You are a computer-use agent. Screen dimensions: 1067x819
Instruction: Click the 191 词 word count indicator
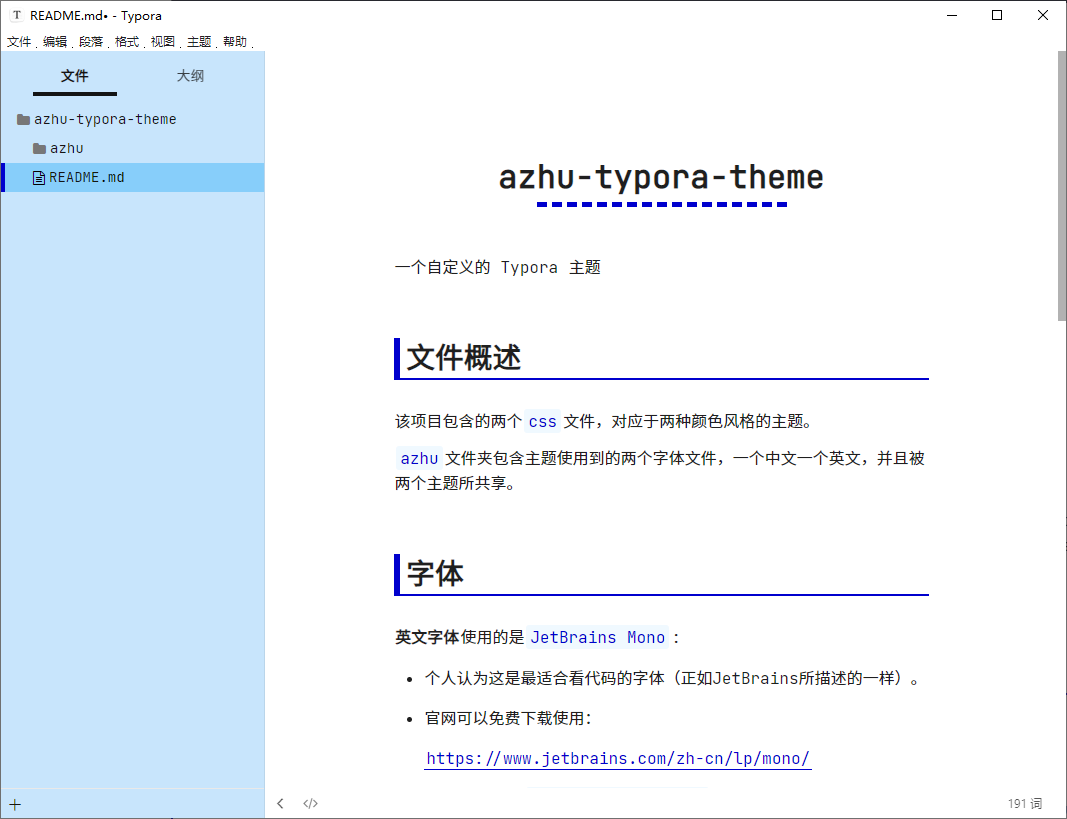(x=1024, y=802)
